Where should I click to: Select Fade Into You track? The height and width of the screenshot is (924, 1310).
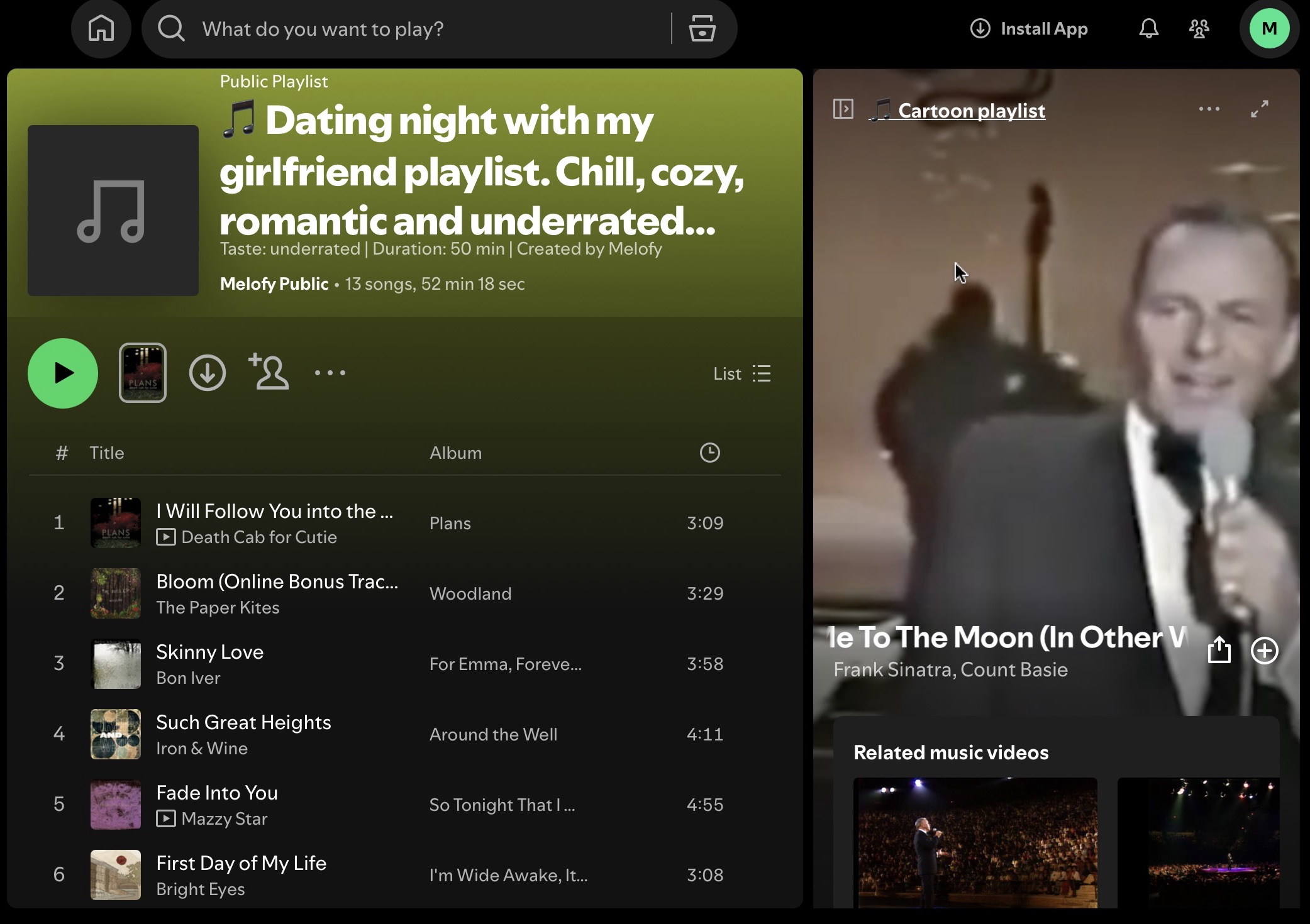(217, 793)
